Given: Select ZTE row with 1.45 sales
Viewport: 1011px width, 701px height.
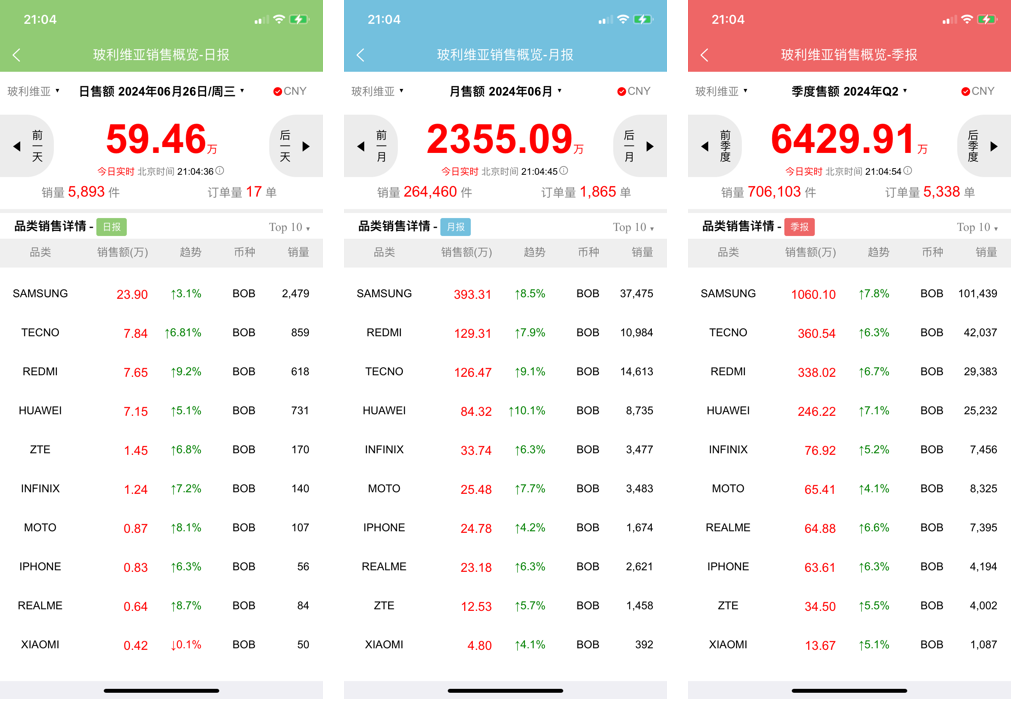Looking at the screenshot, I should pyautogui.click(x=161, y=450).
